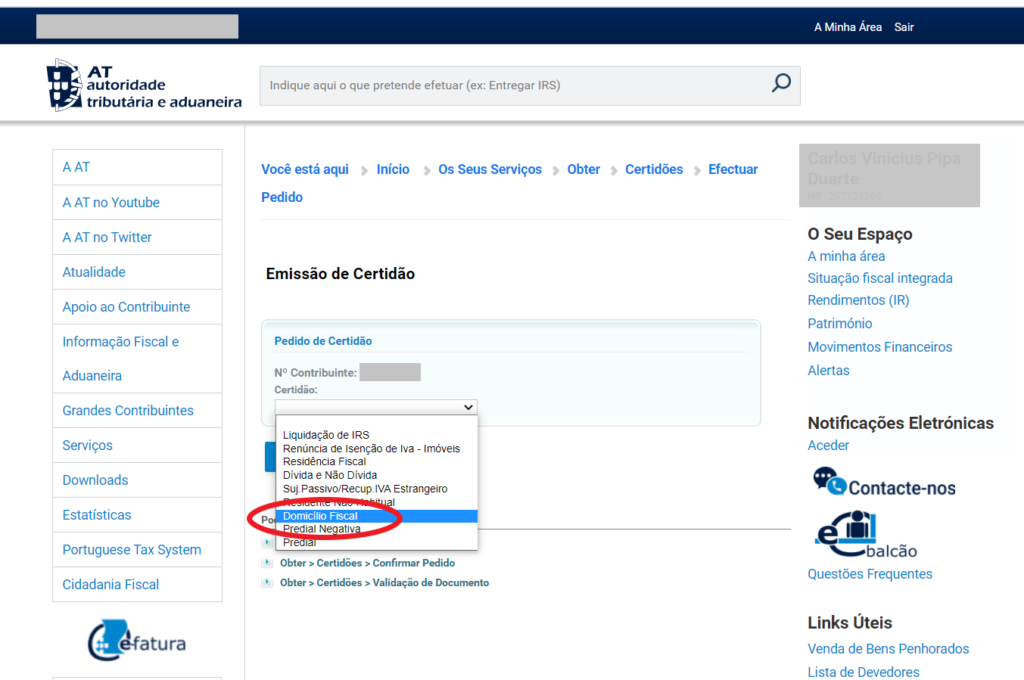
Task: Click bullet icon beside Validação de Documento
Action: coord(266,582)
